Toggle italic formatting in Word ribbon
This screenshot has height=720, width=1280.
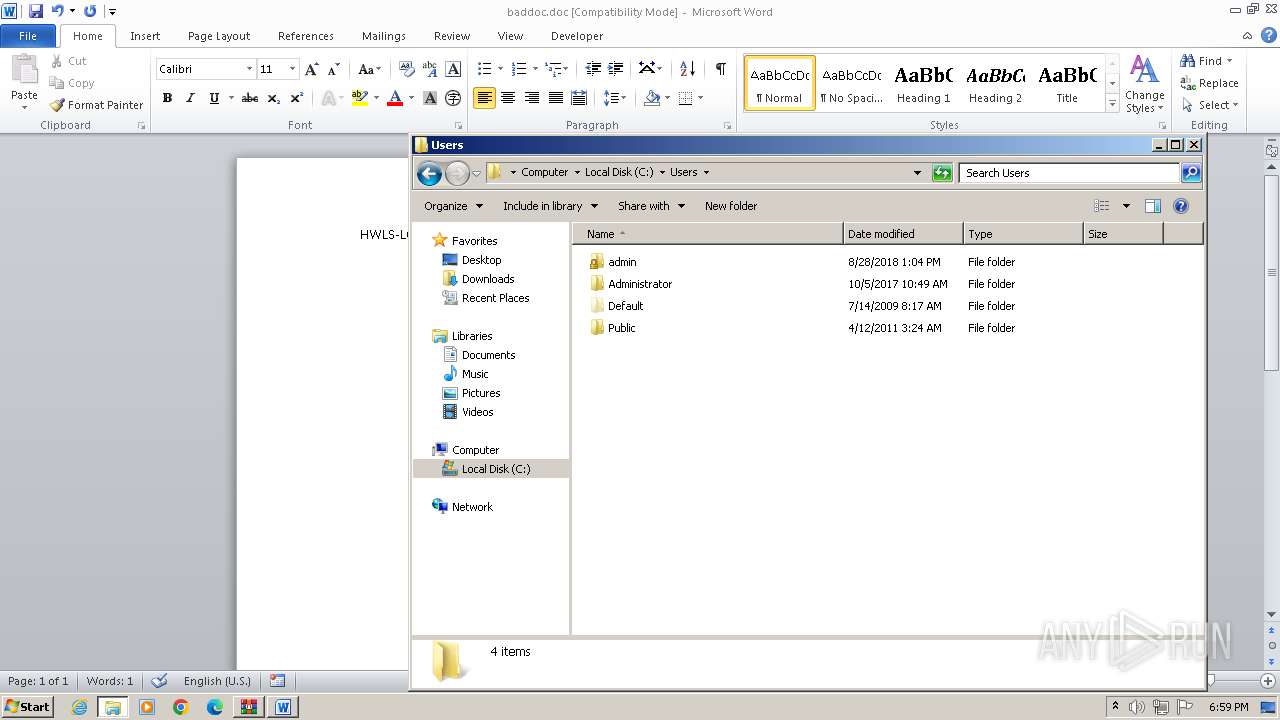click(x=190, y=98)
